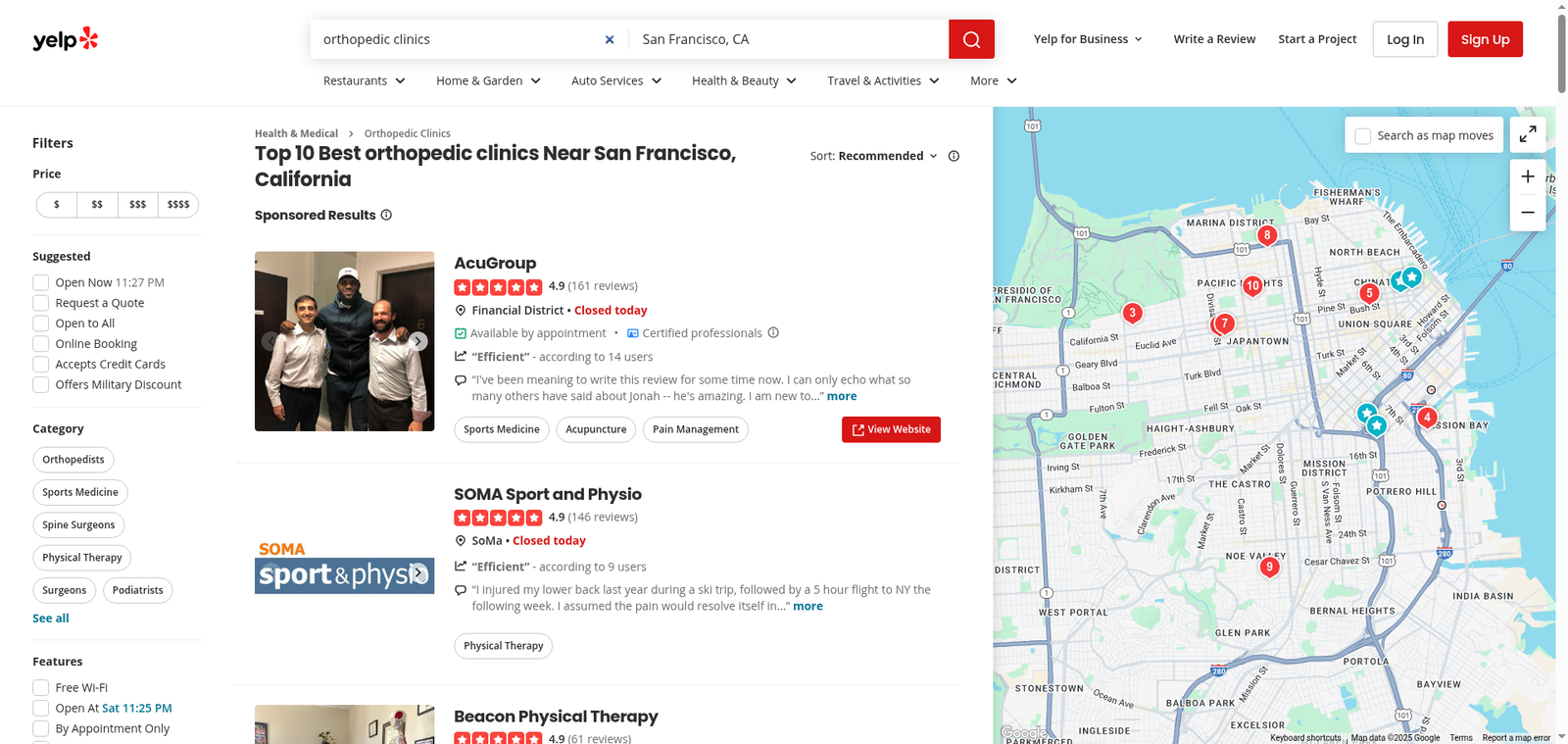The height and width of the screenshot is (744, 1568).
Task: Click the Sign Up button
Action: point(1485,39)
